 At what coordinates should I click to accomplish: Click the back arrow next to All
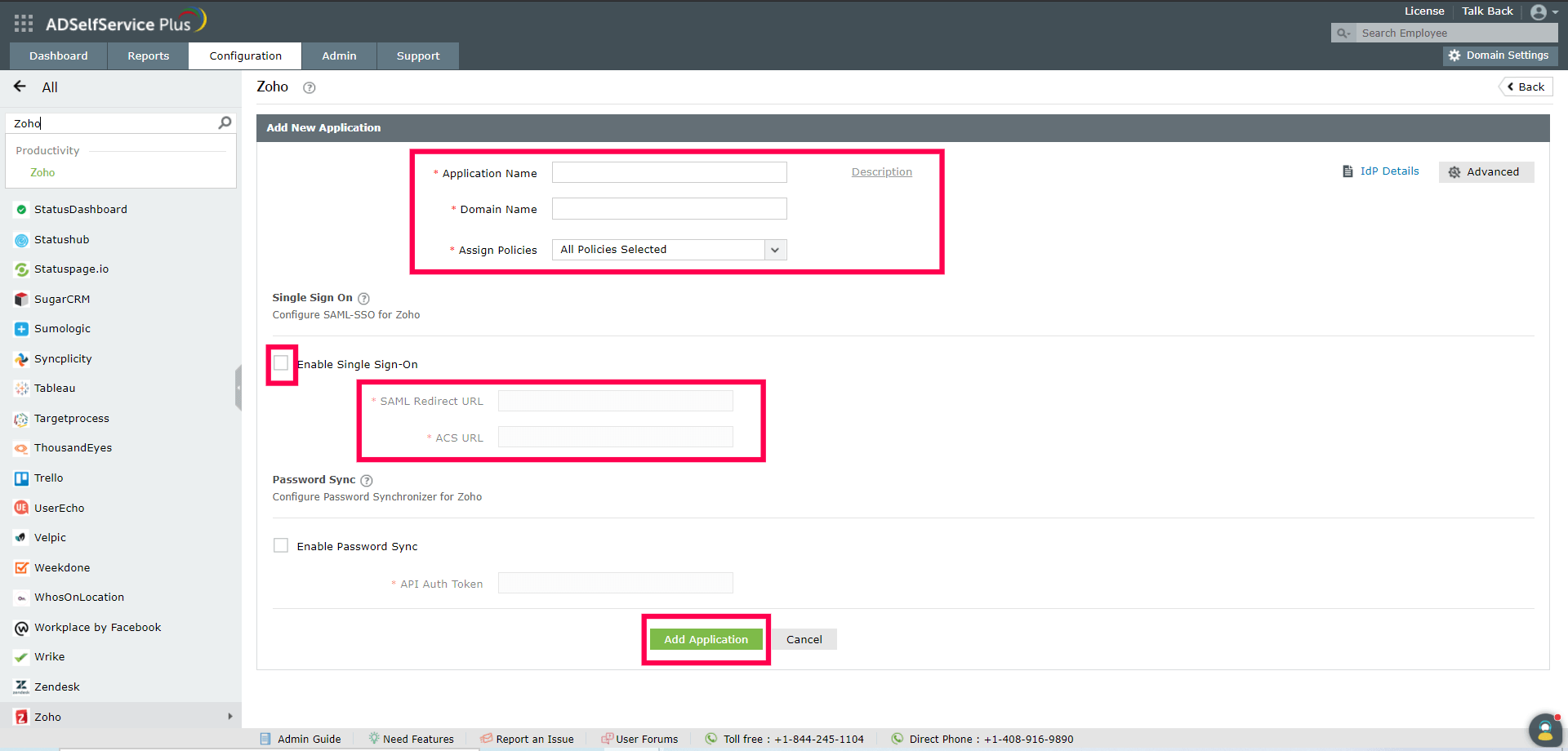tap(20, 87)
